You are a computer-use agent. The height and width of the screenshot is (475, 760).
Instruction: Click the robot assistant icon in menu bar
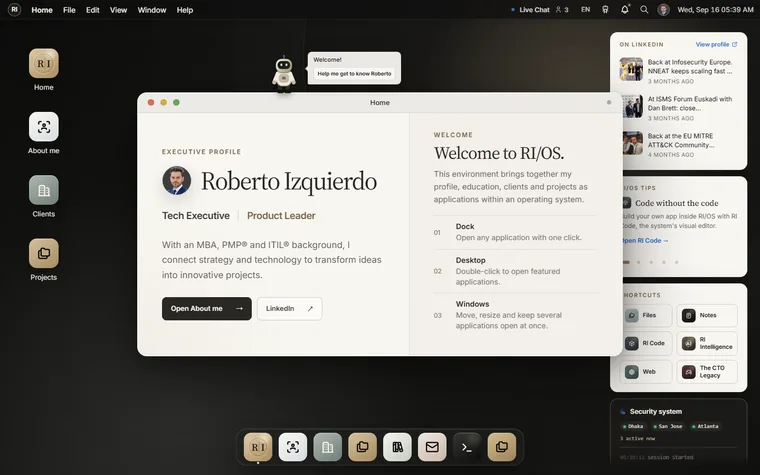605,9
